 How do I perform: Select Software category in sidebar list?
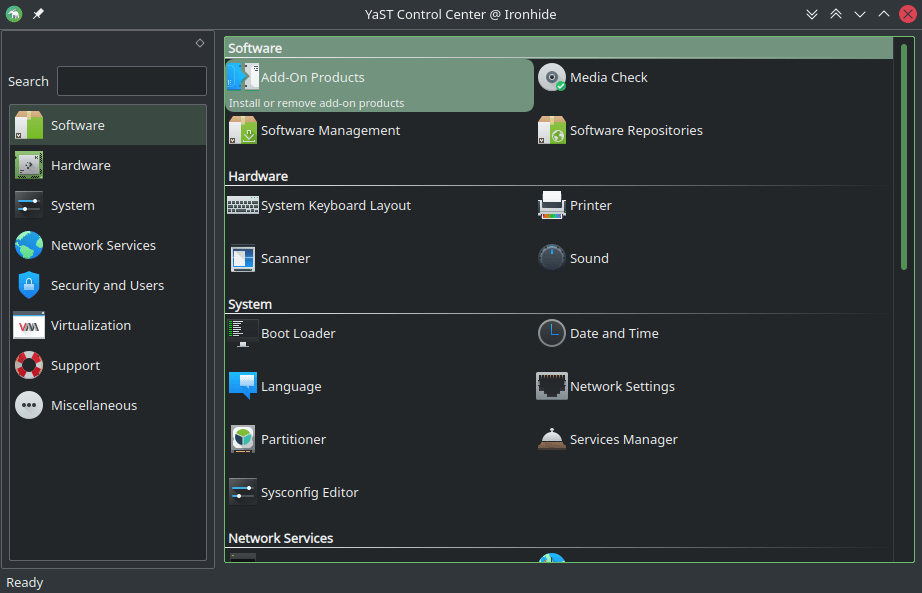(108, 125)
